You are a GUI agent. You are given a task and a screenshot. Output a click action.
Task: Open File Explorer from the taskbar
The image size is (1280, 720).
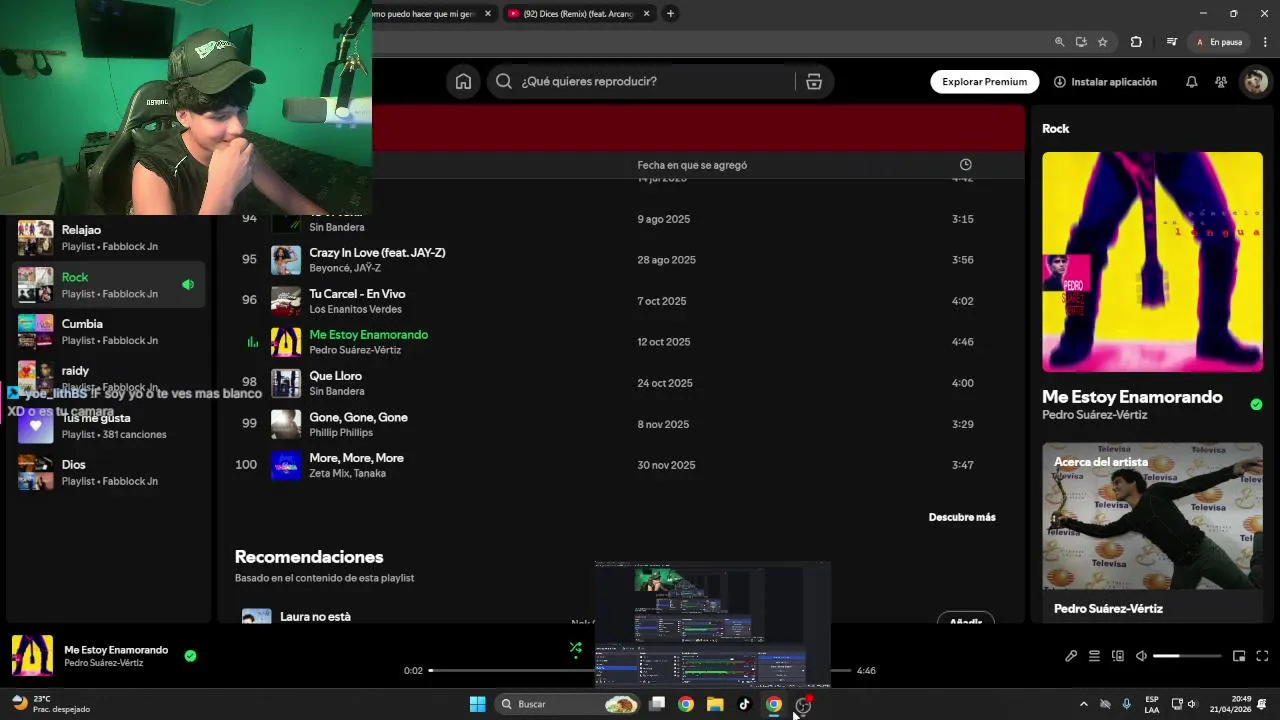[715, 704]
